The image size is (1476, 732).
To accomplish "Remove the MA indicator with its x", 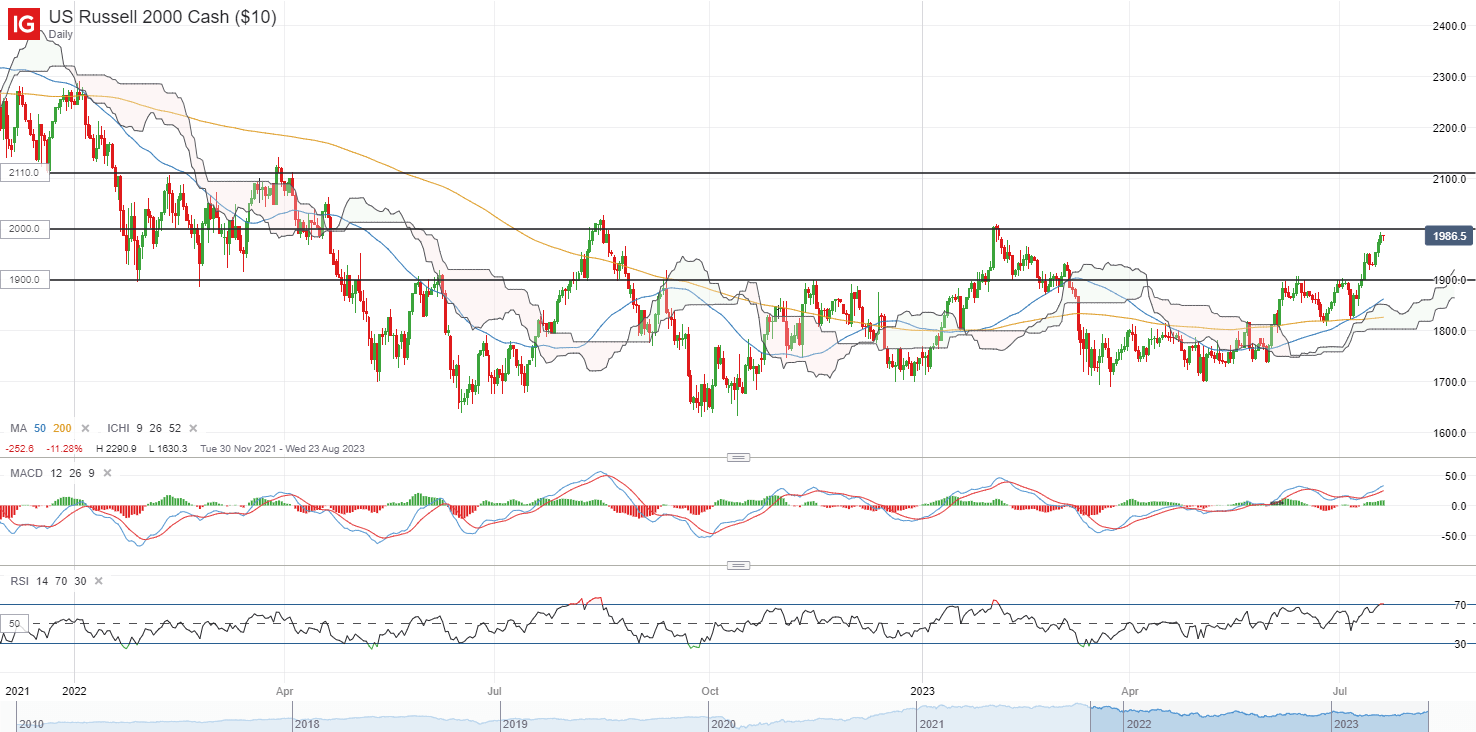I will pos(85,428).
